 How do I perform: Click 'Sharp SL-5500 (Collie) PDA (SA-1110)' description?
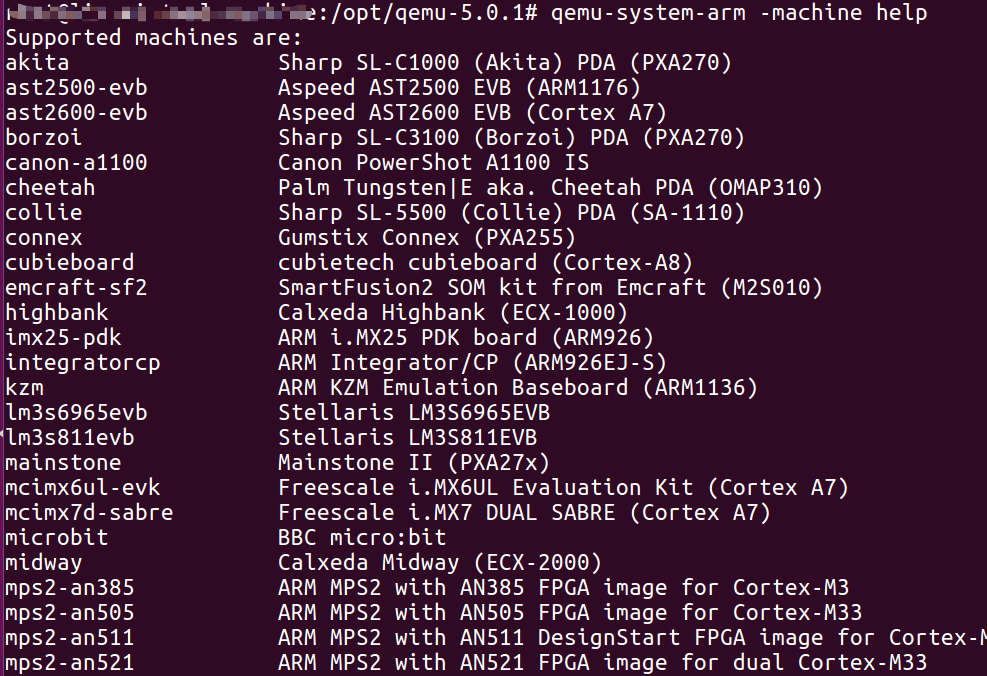[511, 213]
